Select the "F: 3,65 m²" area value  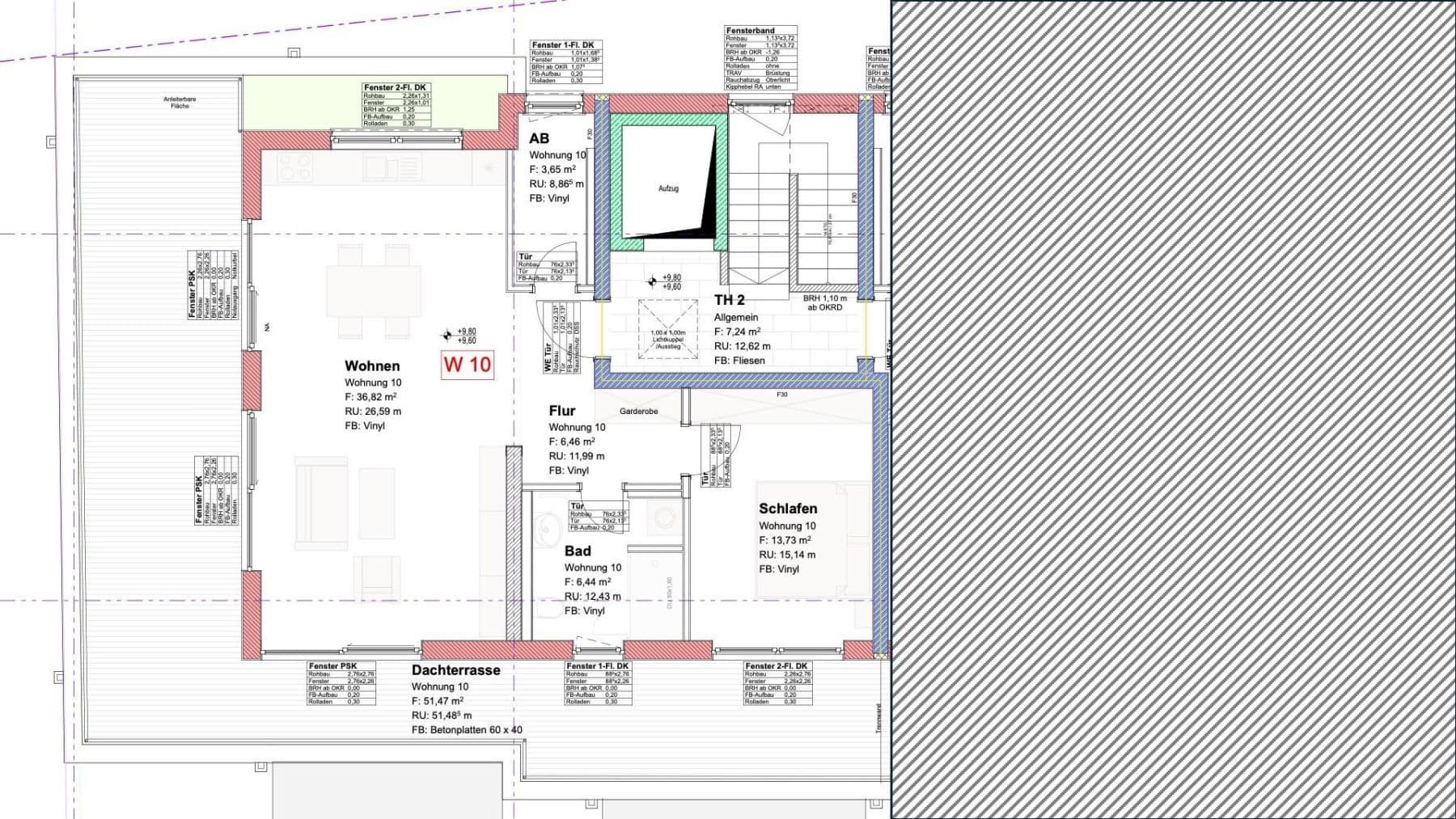552,170
